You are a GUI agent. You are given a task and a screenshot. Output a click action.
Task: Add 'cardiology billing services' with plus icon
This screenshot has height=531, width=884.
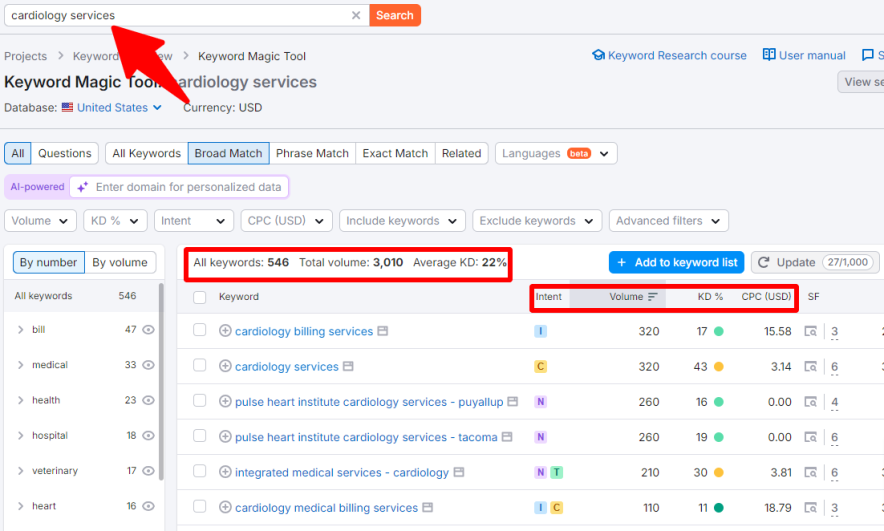pyautogui.click(x=225, y=331)
